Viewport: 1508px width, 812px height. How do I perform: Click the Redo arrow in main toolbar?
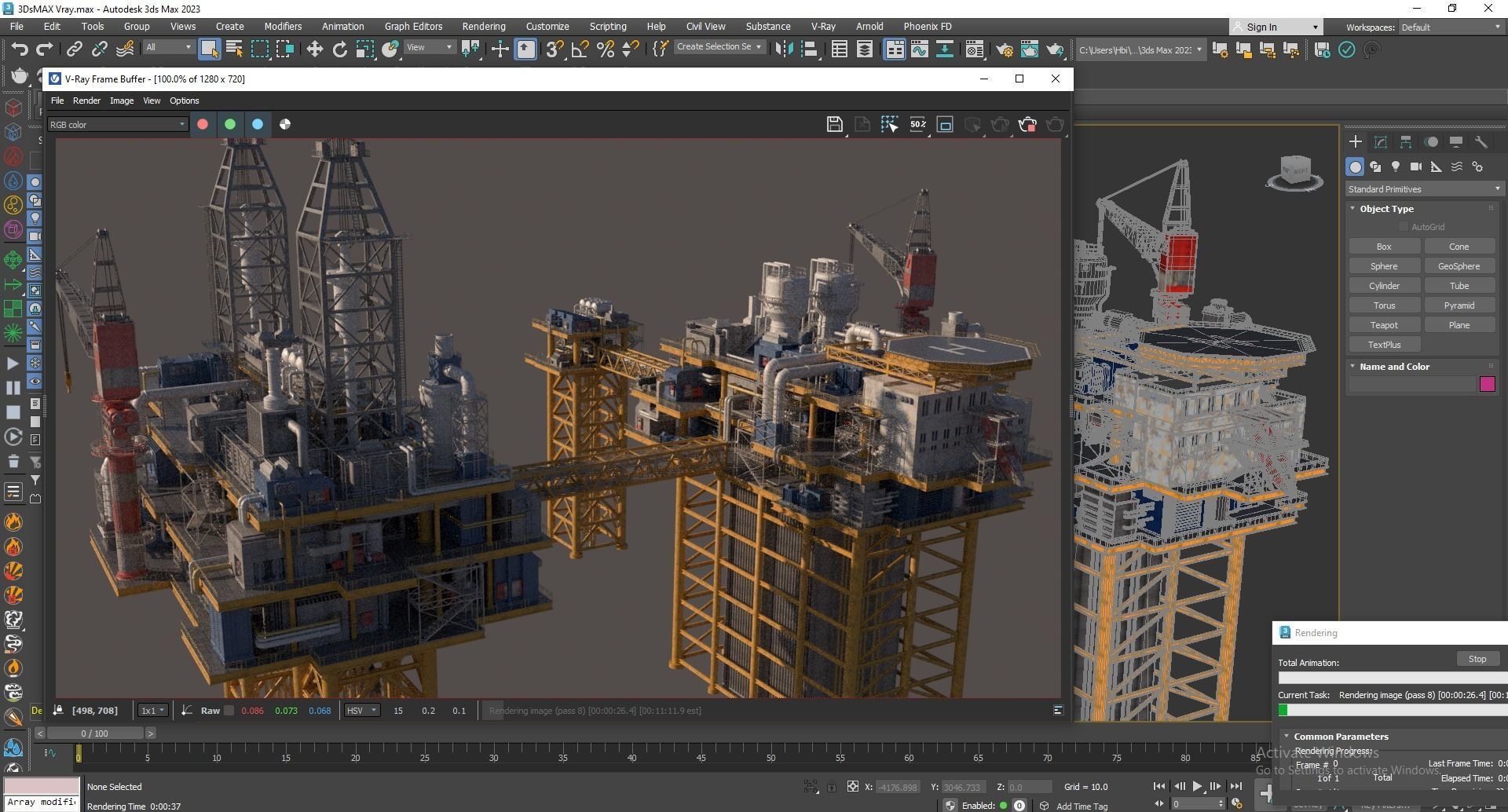[x=45, y=49]
